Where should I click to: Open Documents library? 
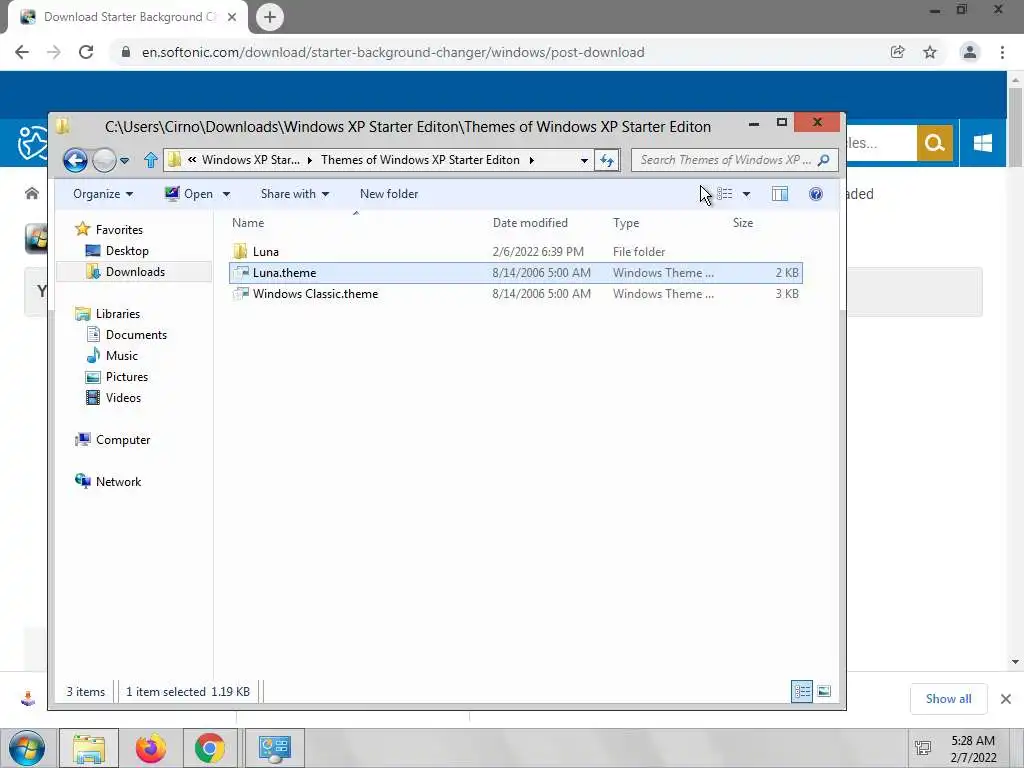tap(136, 335)
